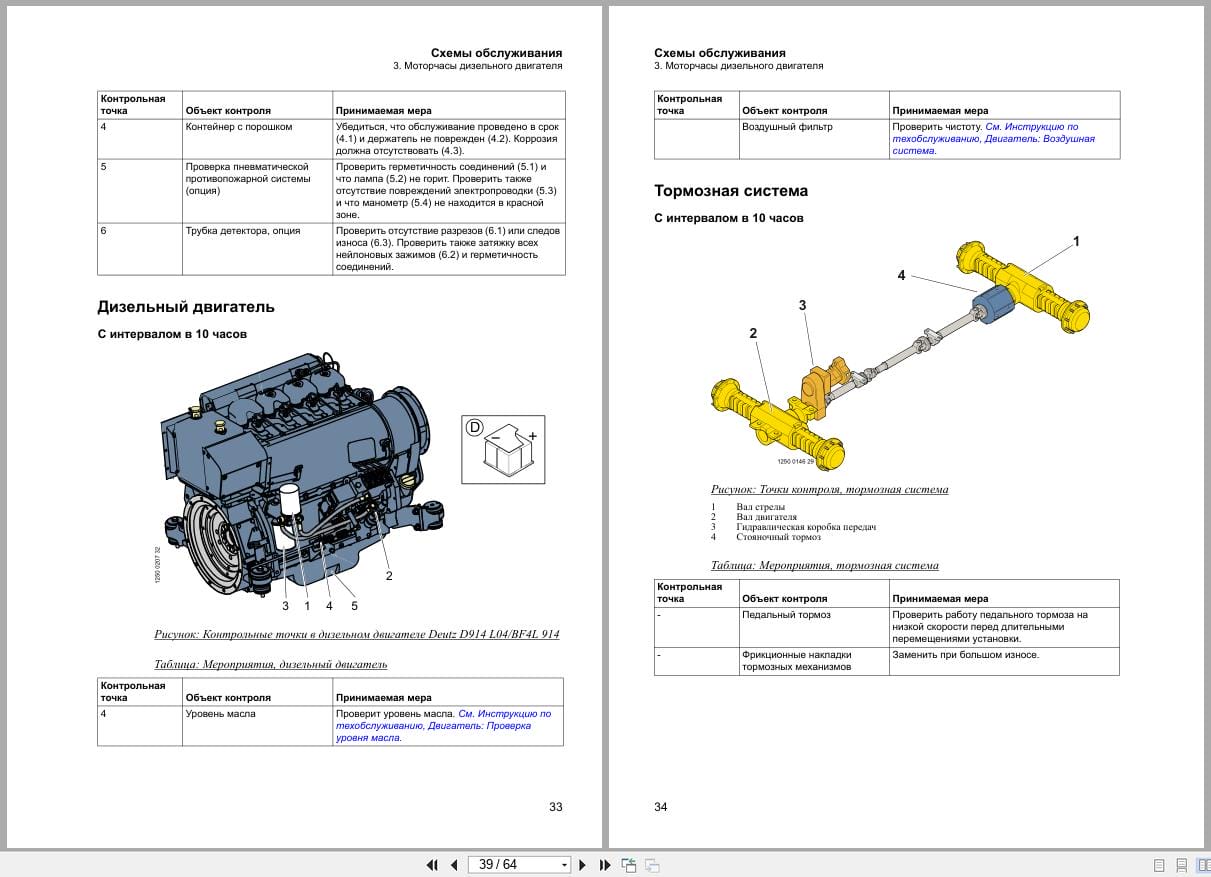Viewport: 1211px width, 877px height.
Task: Open the page number dropdown arrow
Action: pos(564,865)
